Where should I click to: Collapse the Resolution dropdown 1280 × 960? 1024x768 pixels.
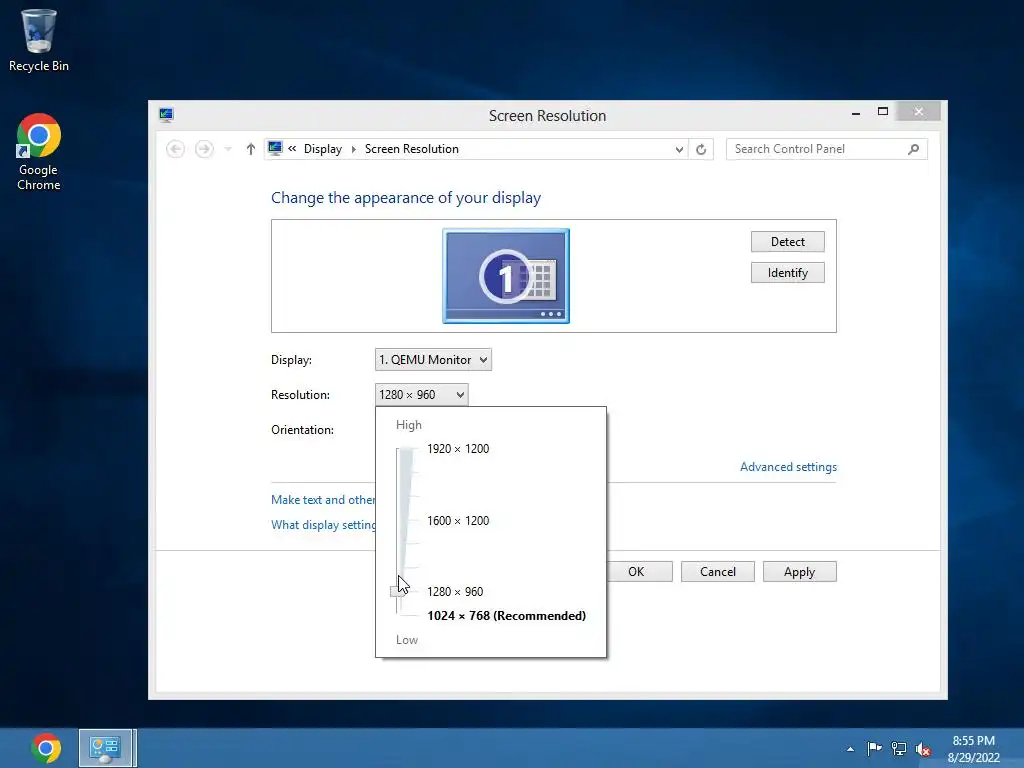click(421, 394)
